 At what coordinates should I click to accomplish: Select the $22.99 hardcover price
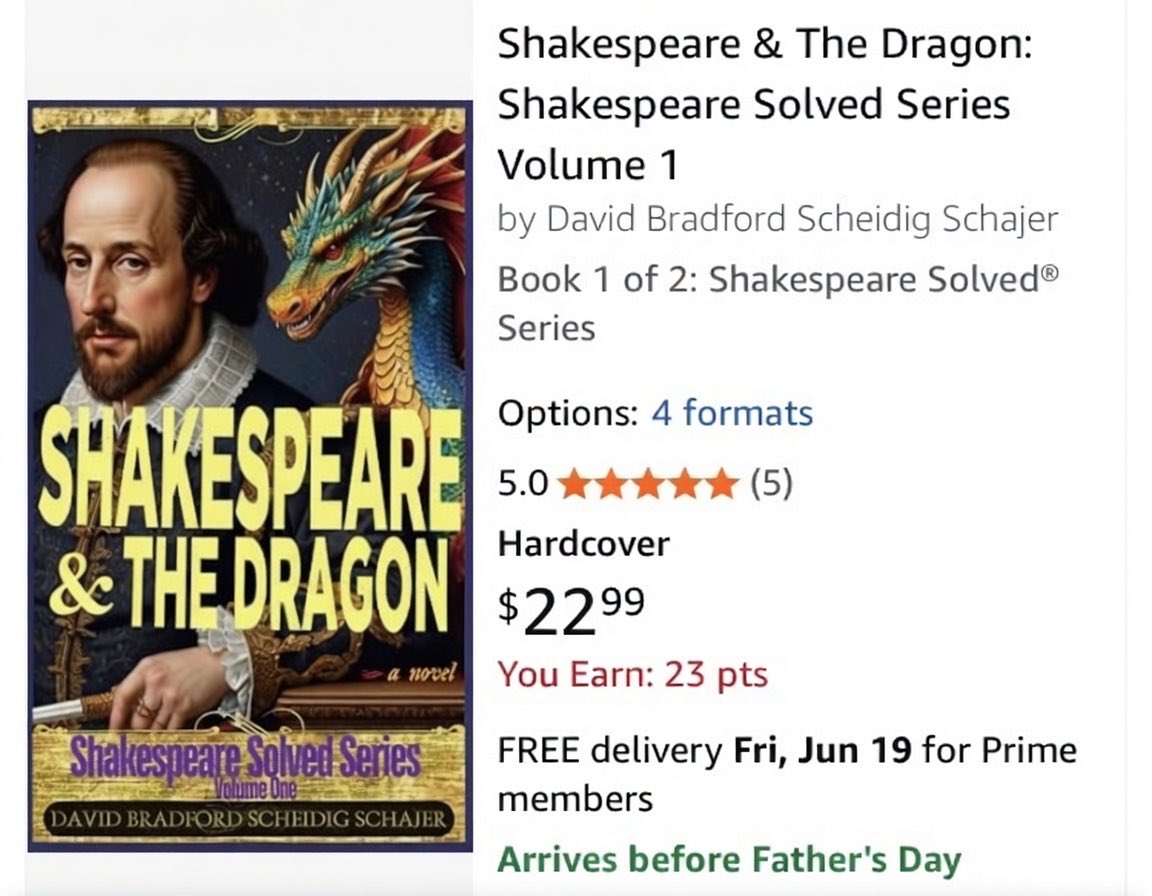pos(572,610)
